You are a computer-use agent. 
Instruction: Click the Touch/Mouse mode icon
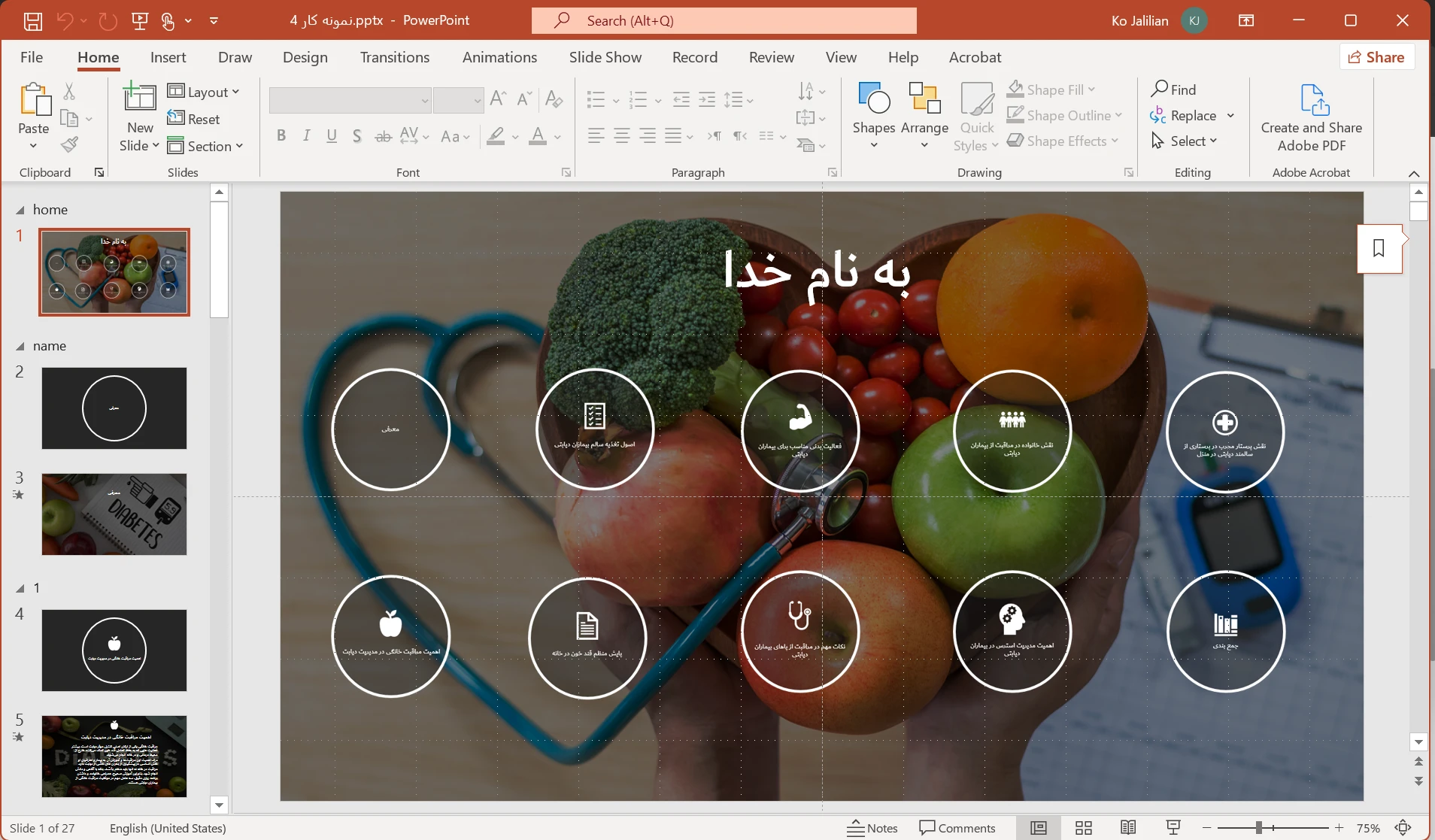coord(168,21)
